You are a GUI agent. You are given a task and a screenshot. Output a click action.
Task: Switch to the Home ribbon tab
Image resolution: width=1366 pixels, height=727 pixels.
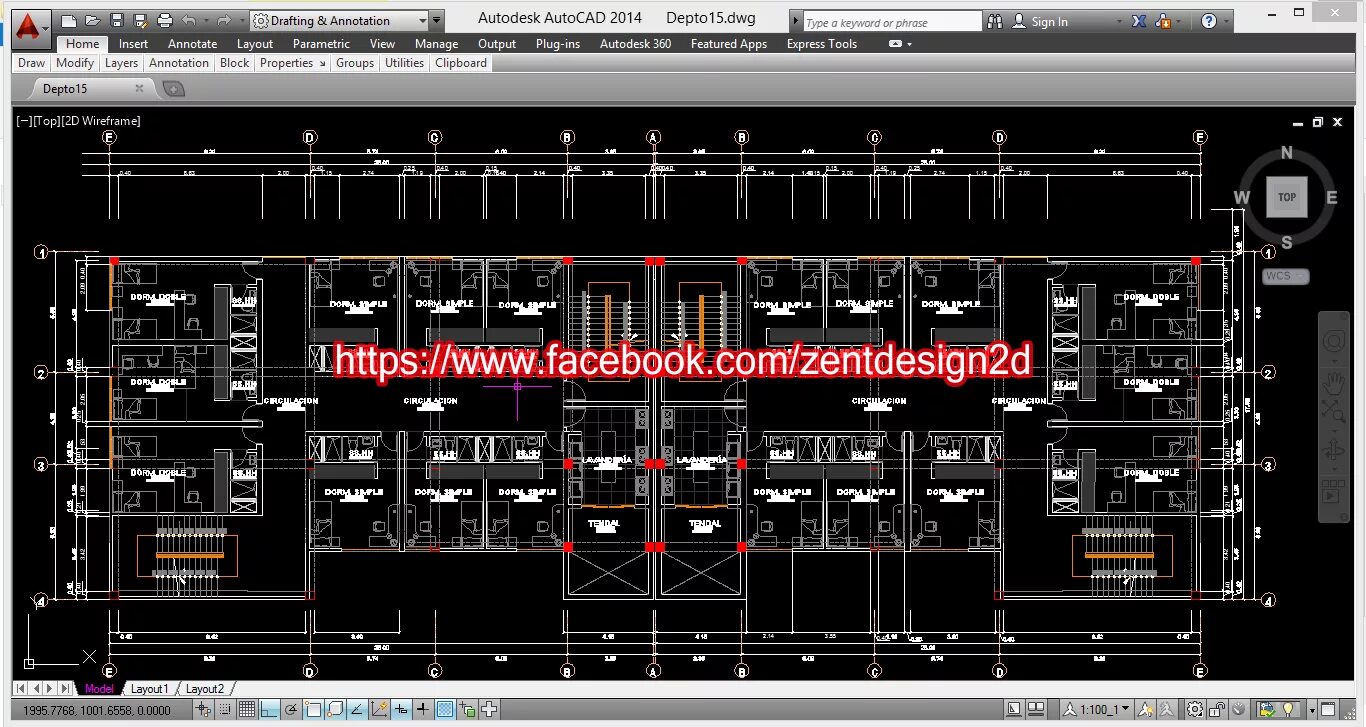pyautogui.click(x=83, y=44)
